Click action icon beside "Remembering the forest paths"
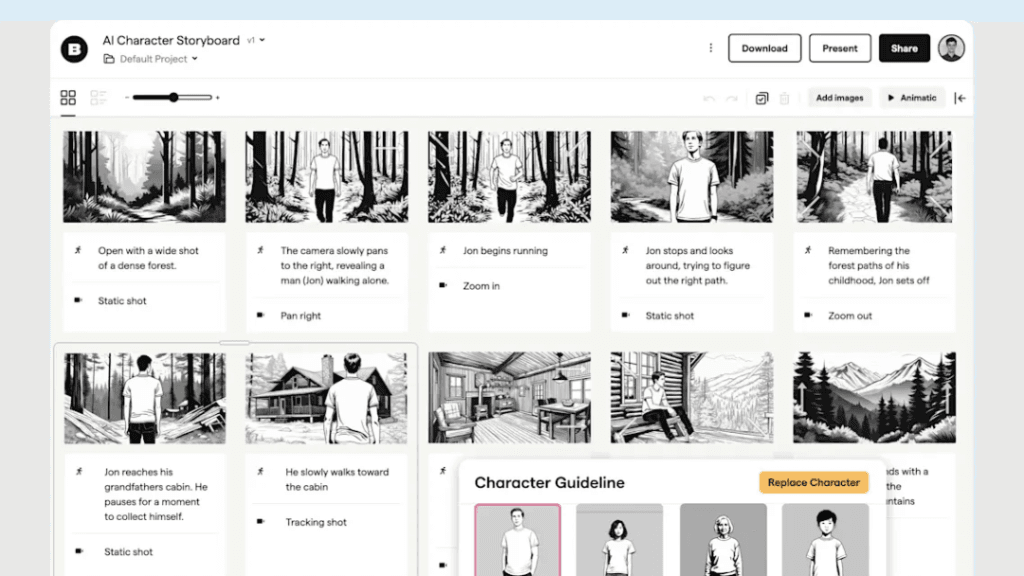The height and width of the screenshot is (576, 1024). click(x=808, y=250)
